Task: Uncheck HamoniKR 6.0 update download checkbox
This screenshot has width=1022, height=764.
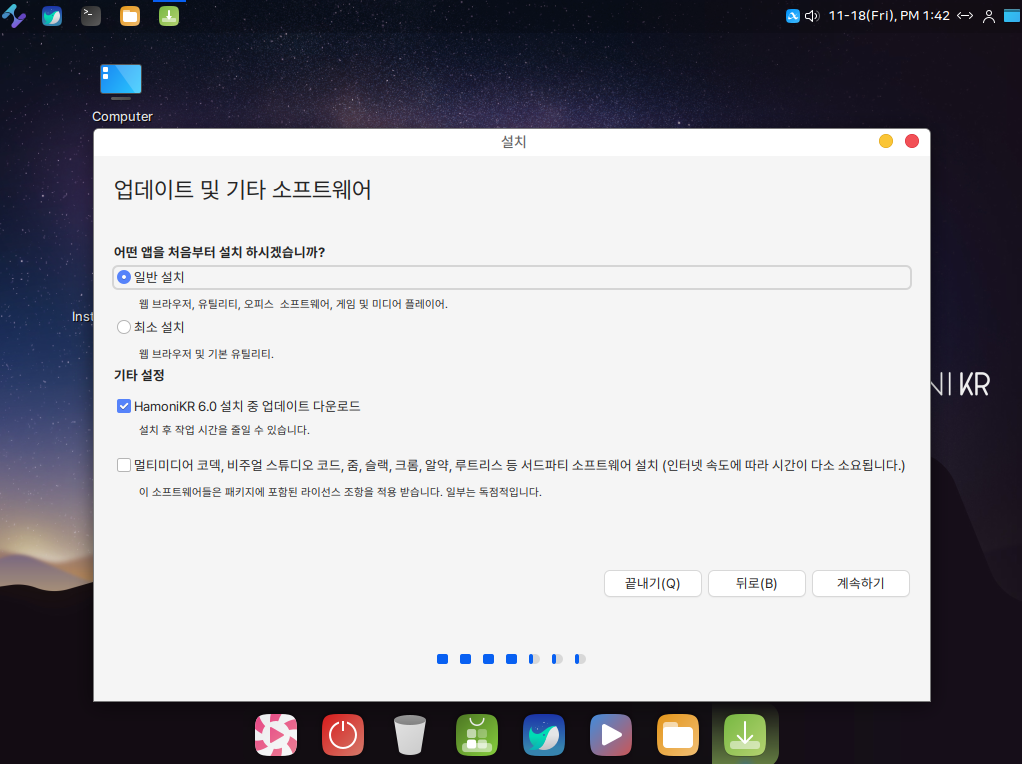Action: coord(124,406)
